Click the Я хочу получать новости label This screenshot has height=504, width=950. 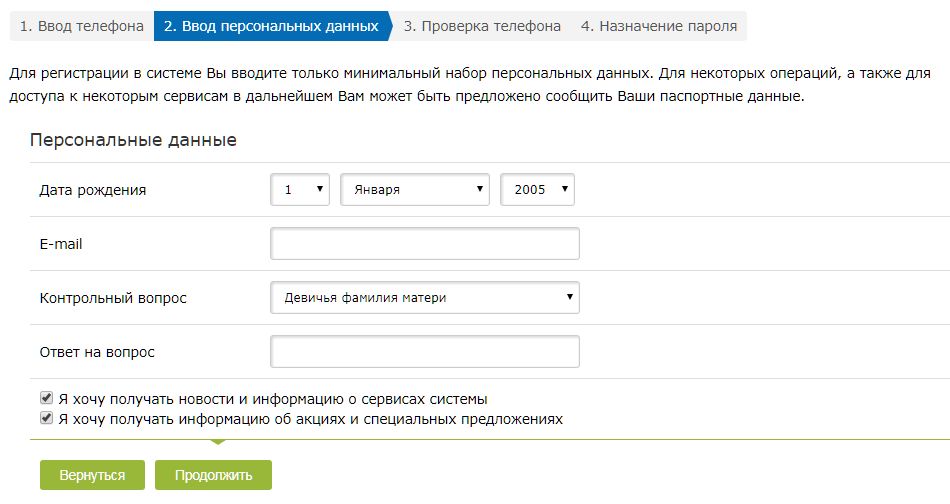272,398
